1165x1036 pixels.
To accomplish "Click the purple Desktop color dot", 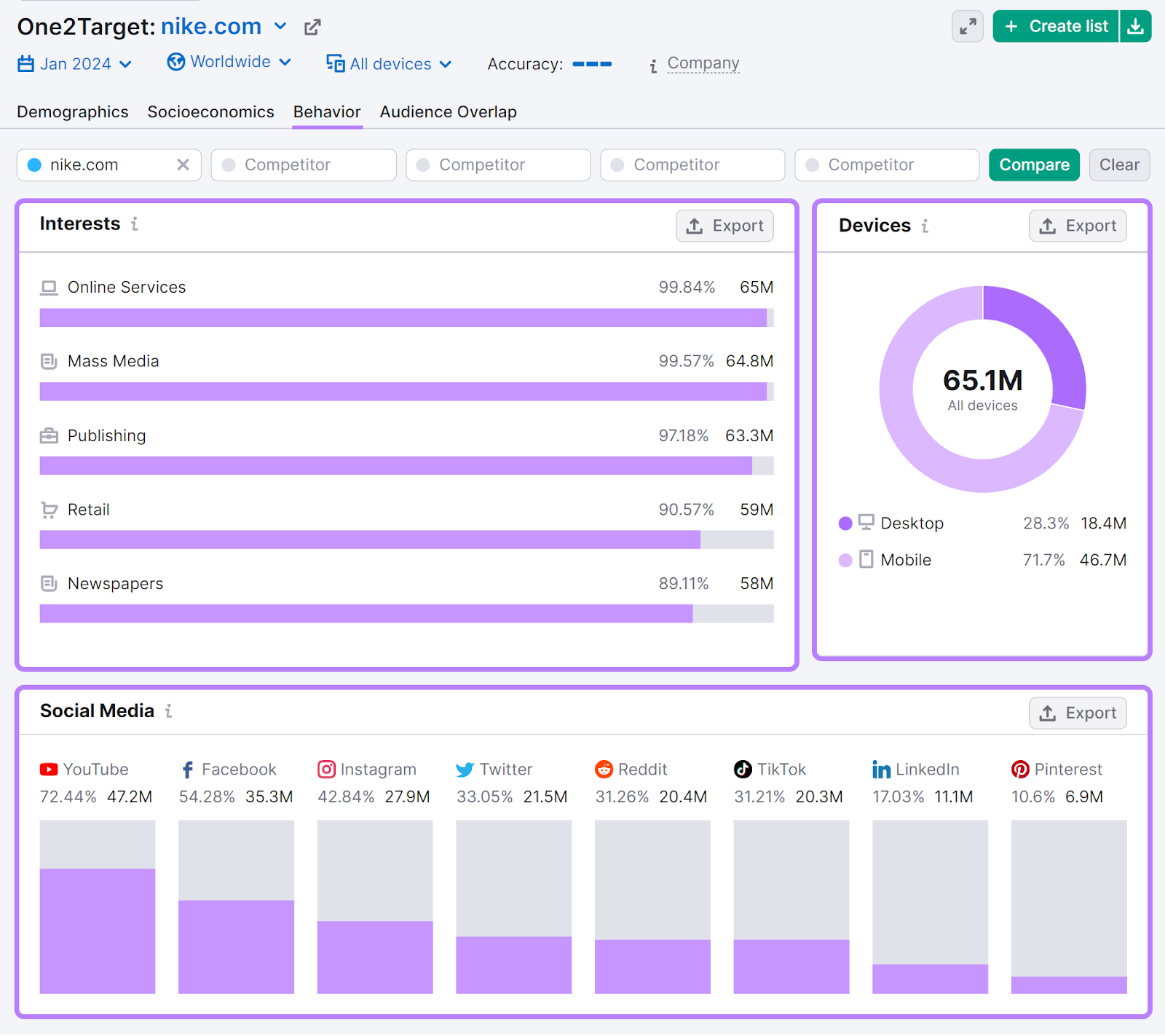I will coord(845,523).
